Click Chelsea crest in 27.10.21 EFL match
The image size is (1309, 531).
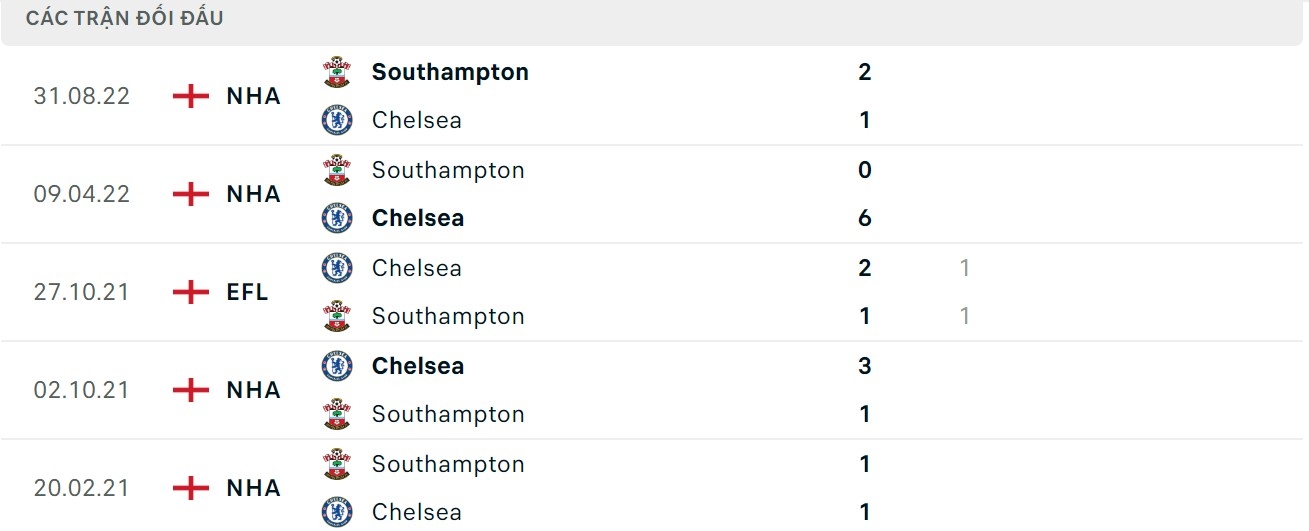337,268
